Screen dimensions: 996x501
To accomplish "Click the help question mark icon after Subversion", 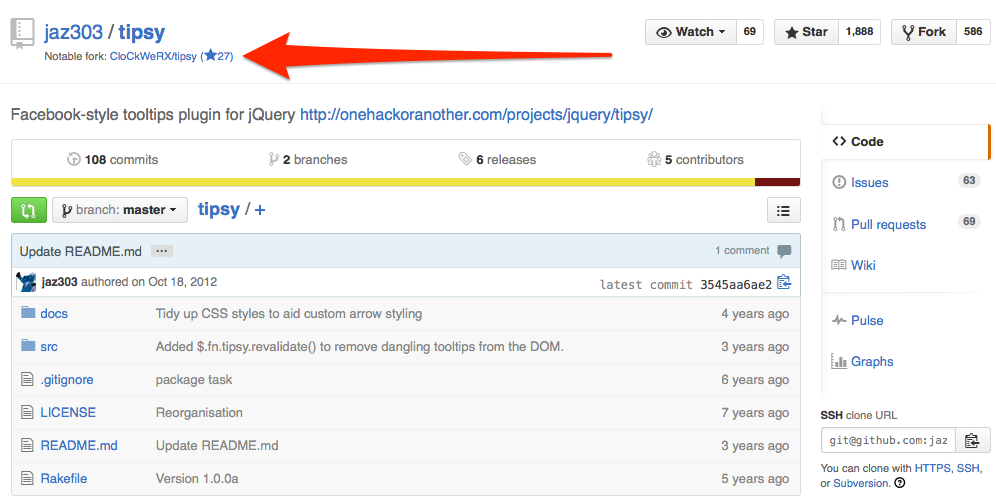I will click(x=899, y=483).
